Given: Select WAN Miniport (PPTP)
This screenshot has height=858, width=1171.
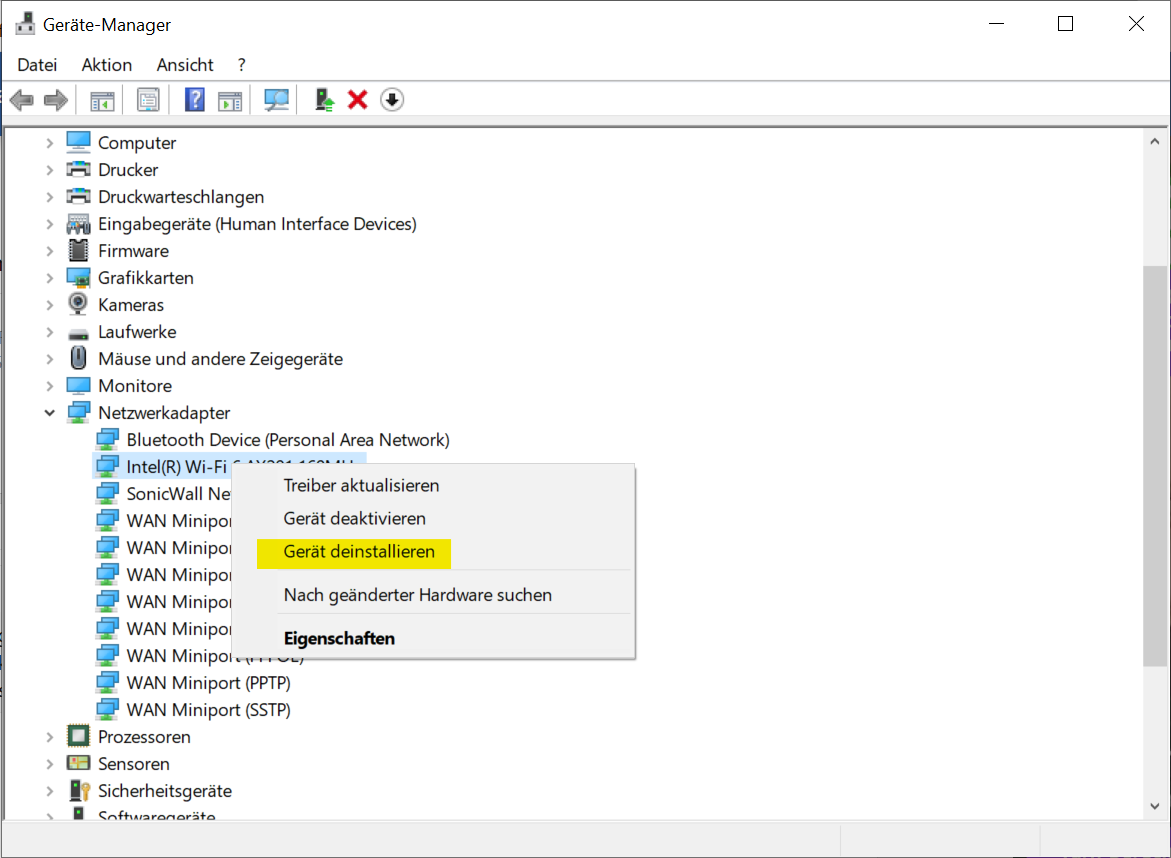Looking at the screenshot, I should click(208, 683).
